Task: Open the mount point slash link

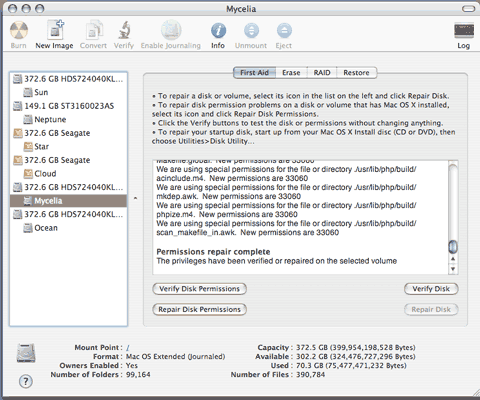Action: [128, 348]
